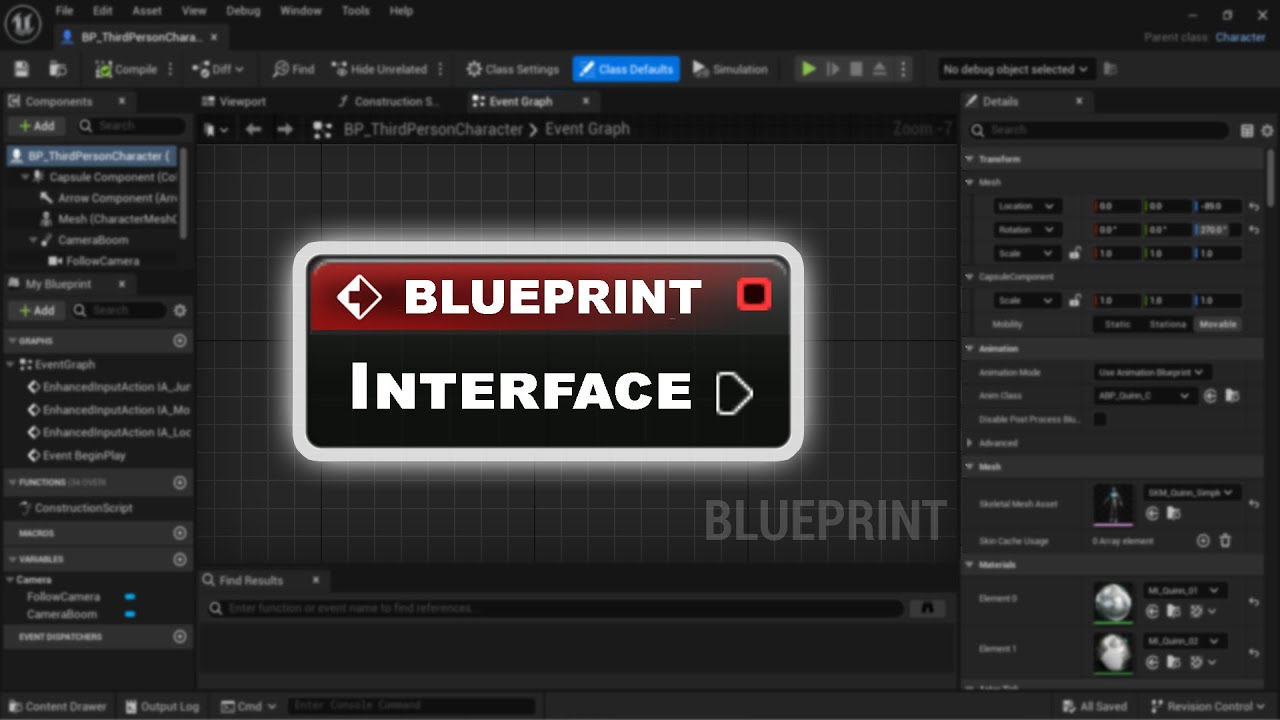Open Class Settings
Image resolution: width=1280 pixels, height=720 pixels.
512,69
